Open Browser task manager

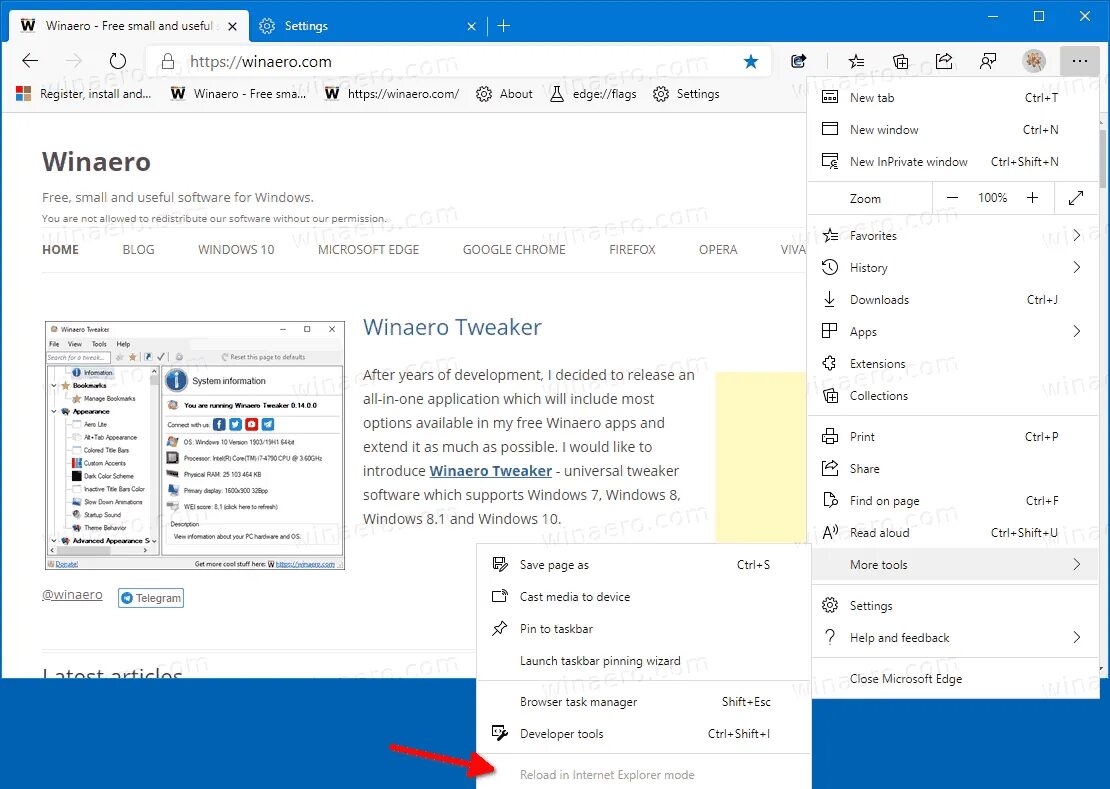point(643,701)
